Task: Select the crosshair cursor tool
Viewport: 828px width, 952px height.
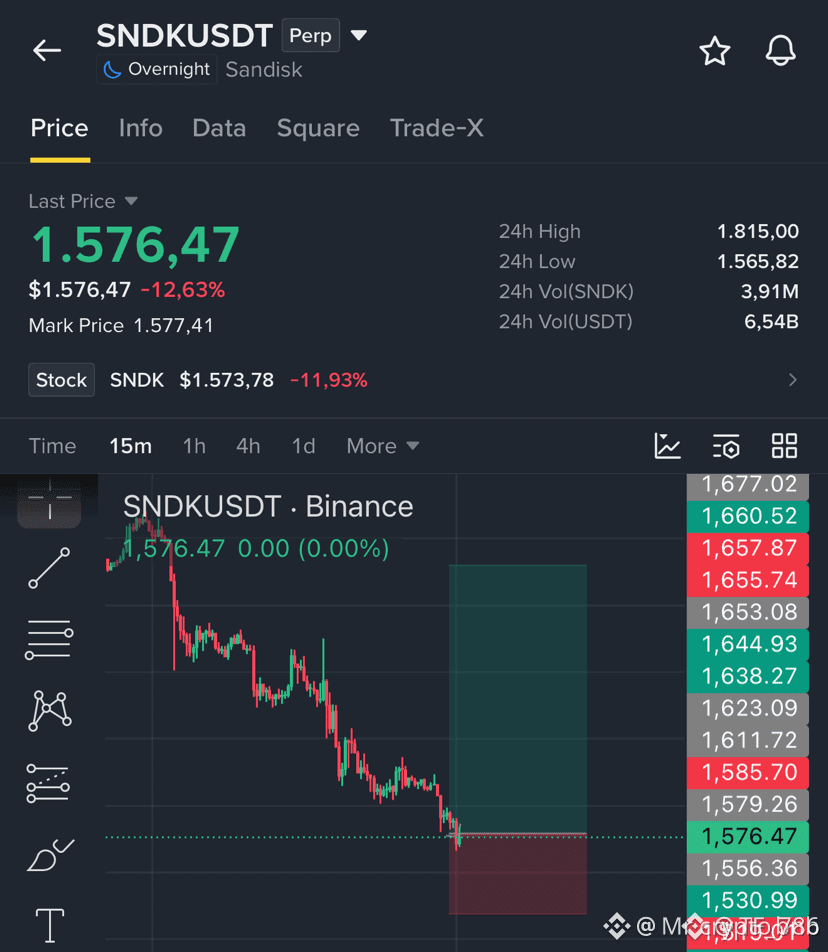Action: (x=49, y=502)
